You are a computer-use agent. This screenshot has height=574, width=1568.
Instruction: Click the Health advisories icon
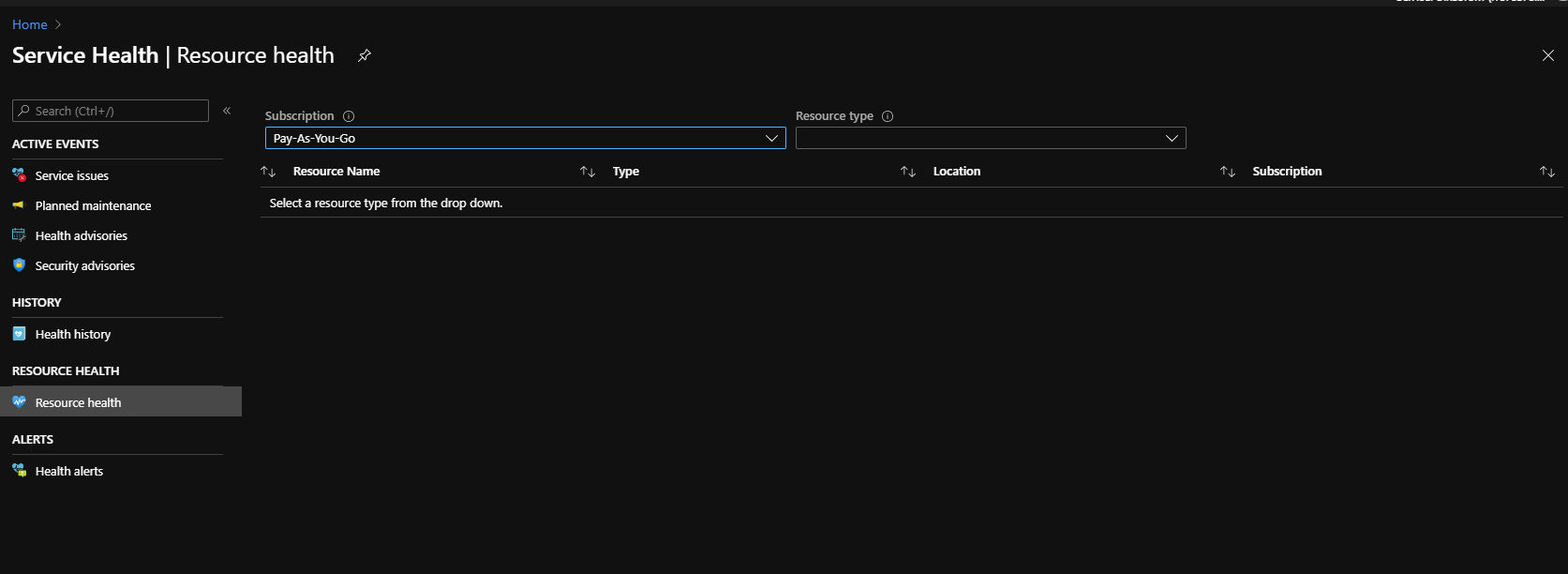(x=19, y=235)
